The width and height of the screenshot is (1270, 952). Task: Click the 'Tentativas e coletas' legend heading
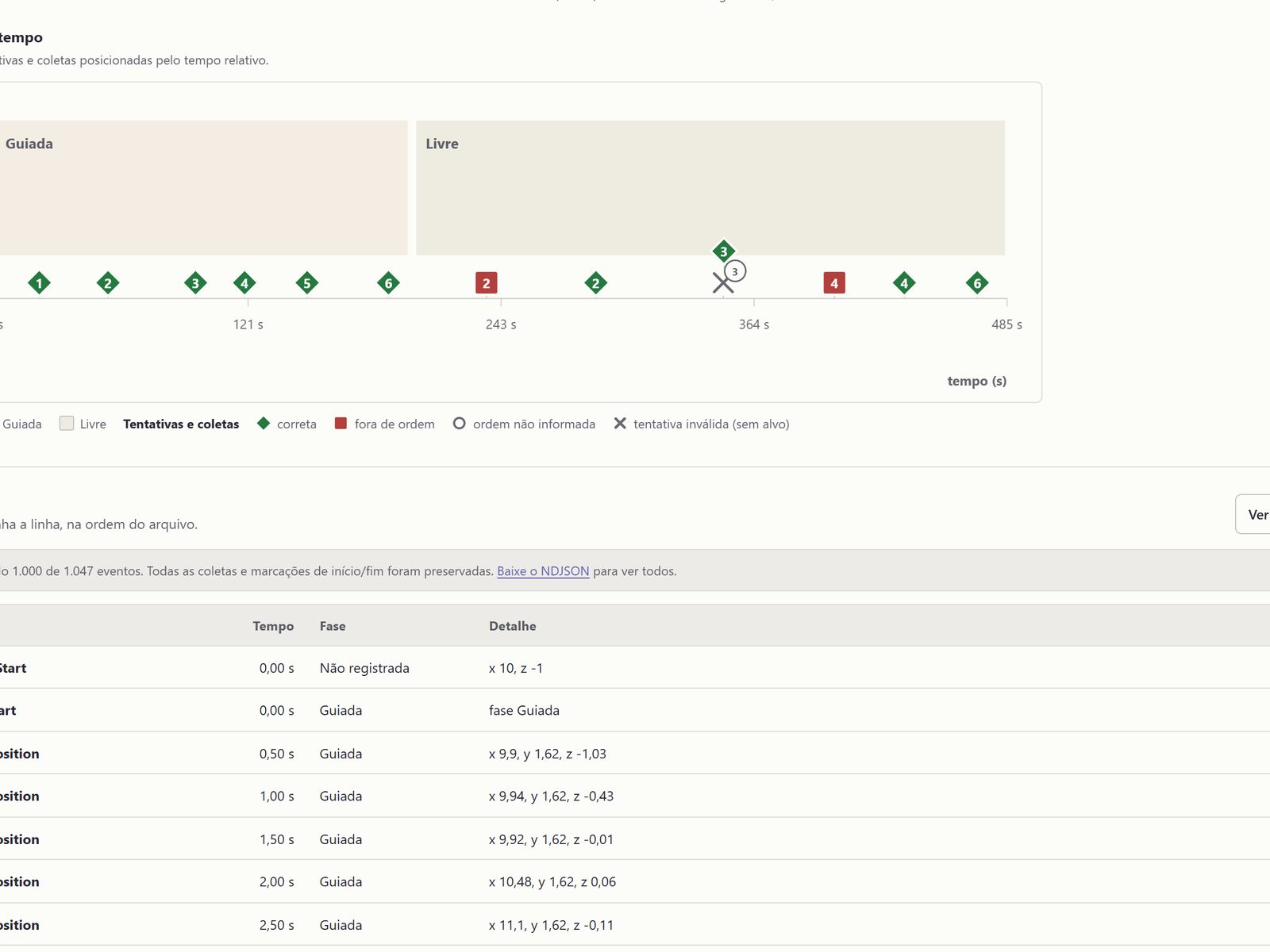181,424
